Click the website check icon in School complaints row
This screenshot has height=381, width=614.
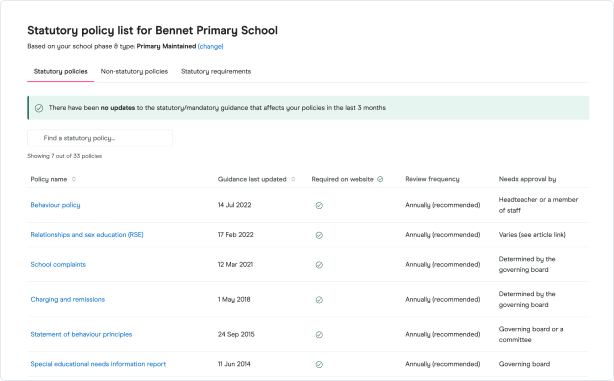(x=319, y=265)
